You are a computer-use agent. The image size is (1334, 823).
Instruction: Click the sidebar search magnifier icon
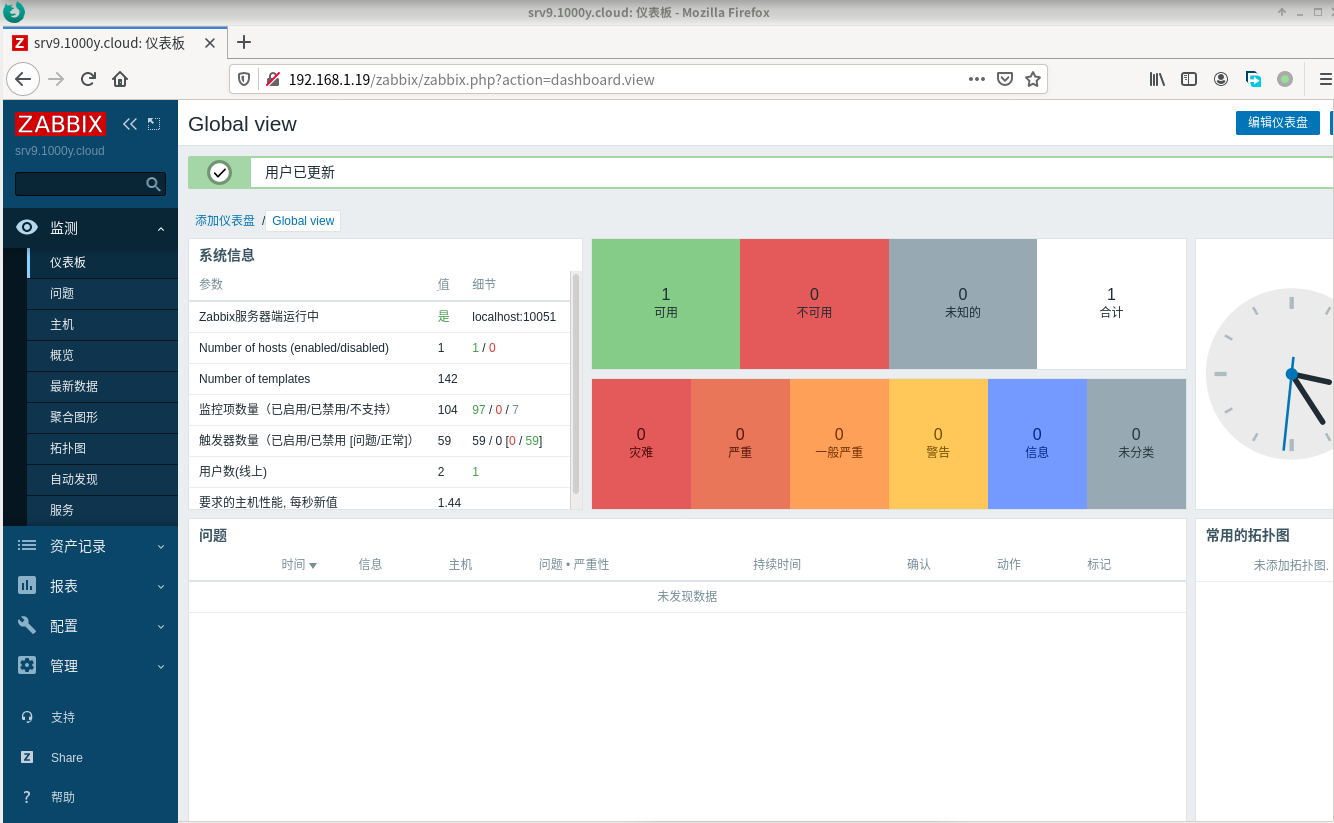click(152, 184)
